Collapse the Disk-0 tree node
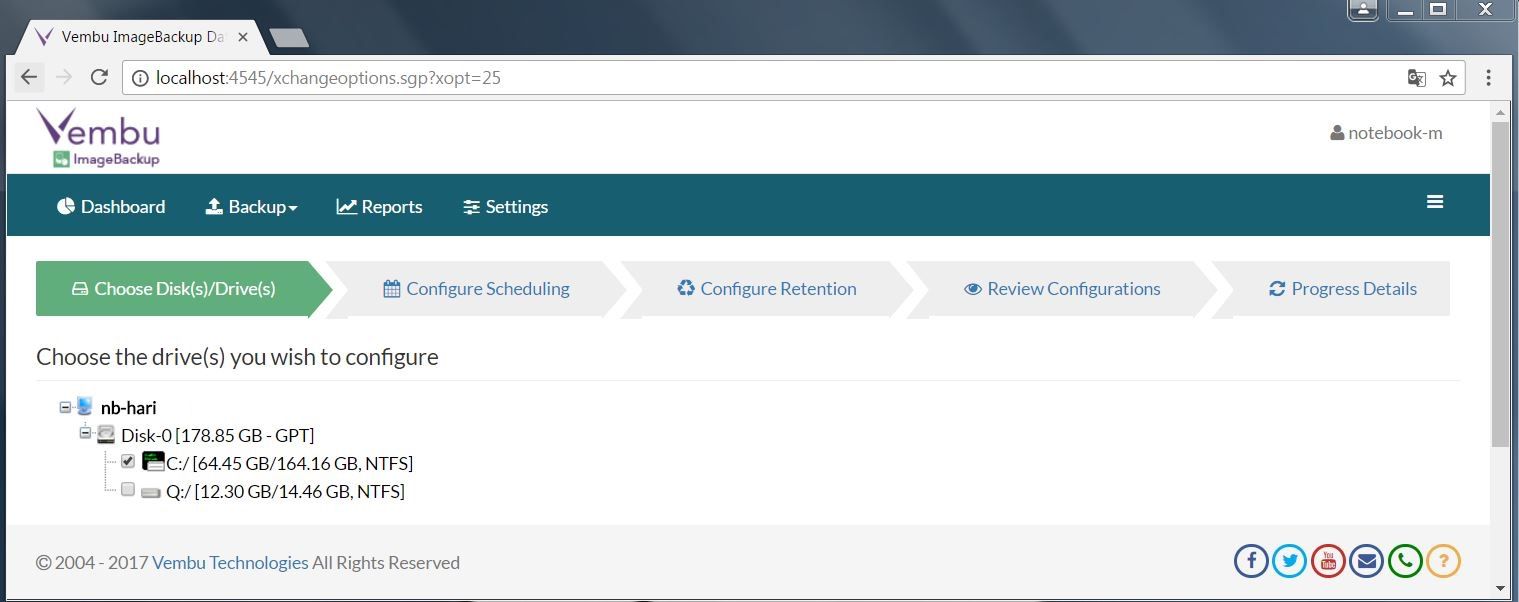Screen dimensions: 1519x602 click(85, 433)
